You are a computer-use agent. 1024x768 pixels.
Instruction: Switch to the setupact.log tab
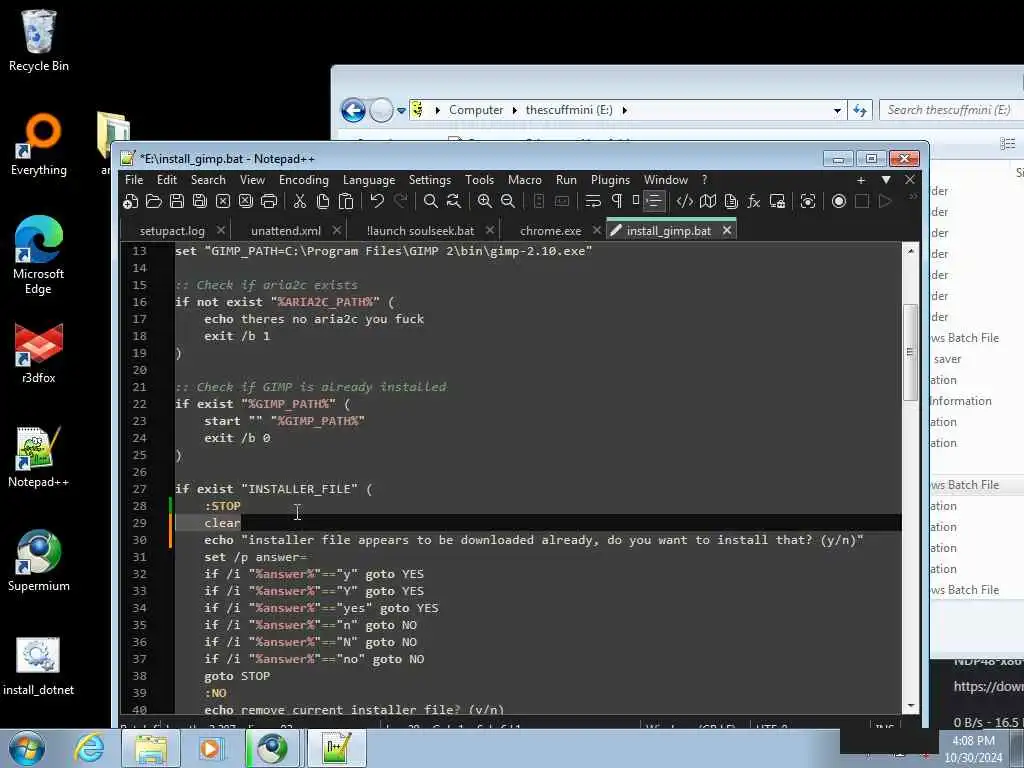(172, 231)
